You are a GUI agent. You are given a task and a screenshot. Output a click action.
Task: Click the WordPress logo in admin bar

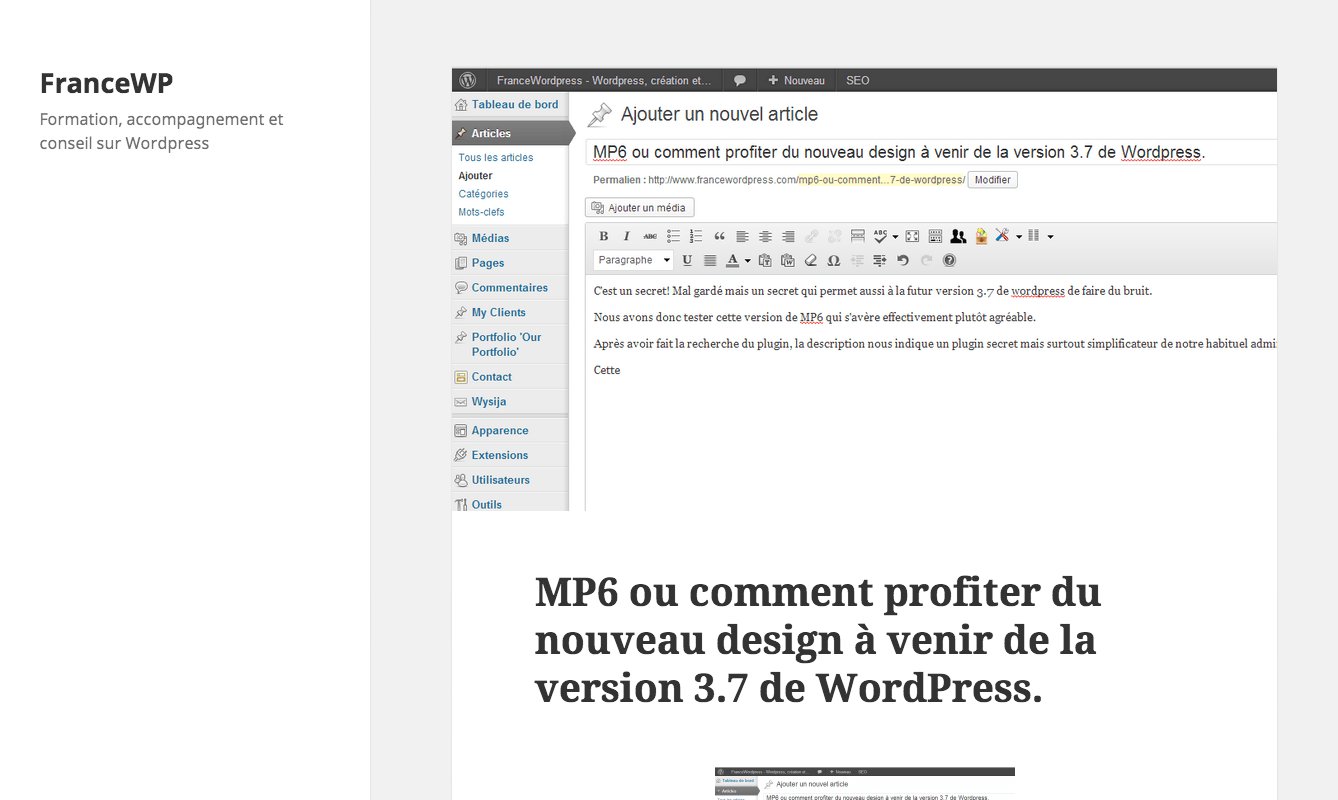click(467, 80)
